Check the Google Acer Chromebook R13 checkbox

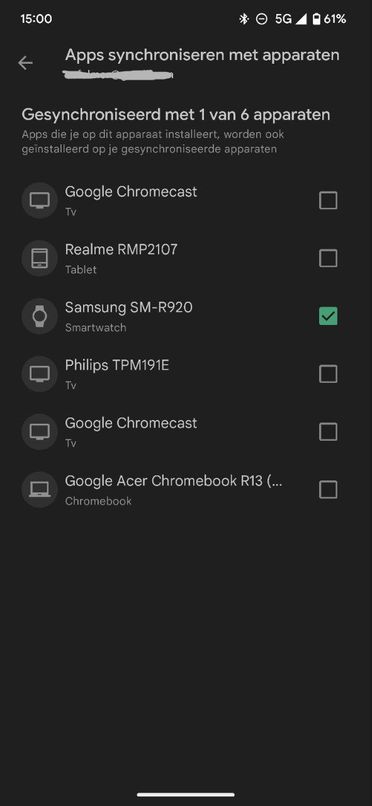[x=328, y=489]
